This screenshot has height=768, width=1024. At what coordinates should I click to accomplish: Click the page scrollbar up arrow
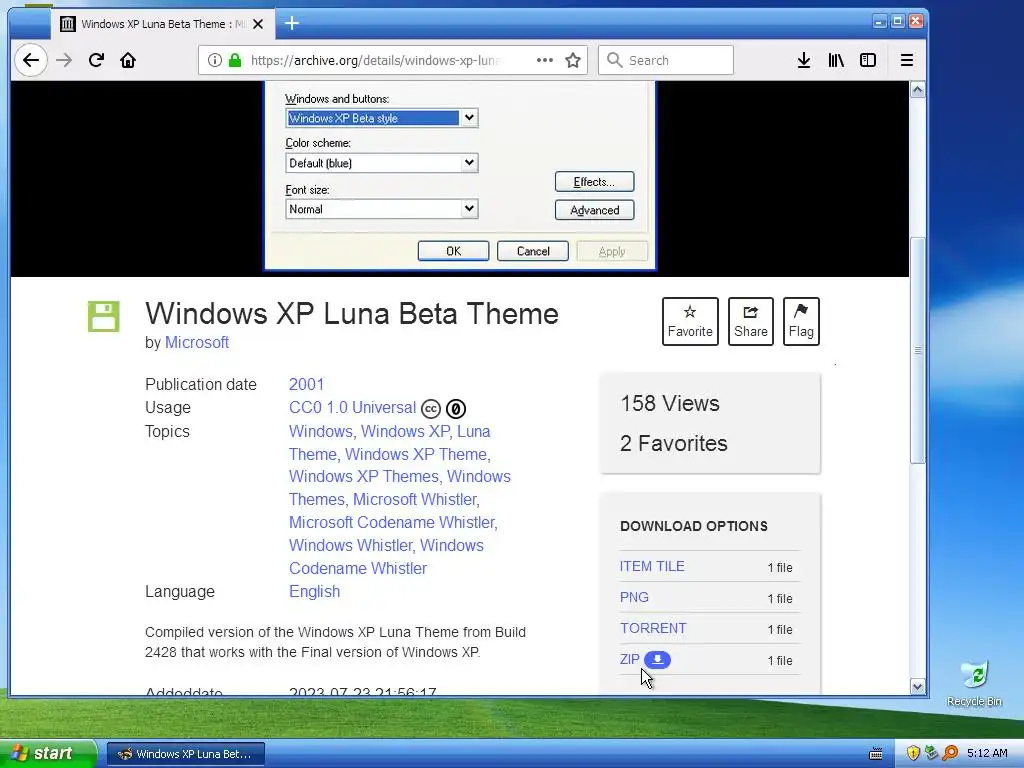click(918, 89)
